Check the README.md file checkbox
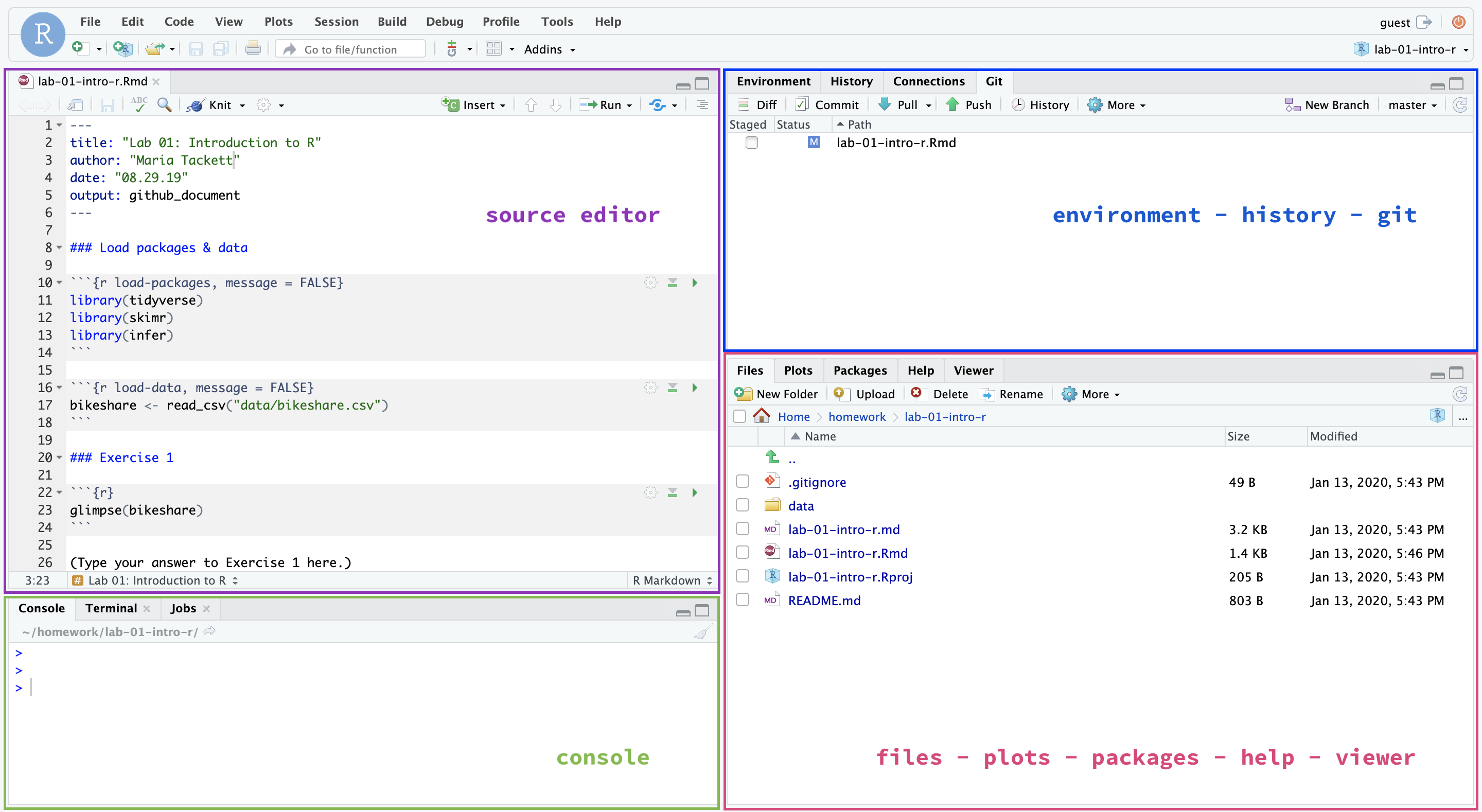Image resolution: width=1482 pixels, height=812 pixels. pyautogui.click(x=742, y=599)
